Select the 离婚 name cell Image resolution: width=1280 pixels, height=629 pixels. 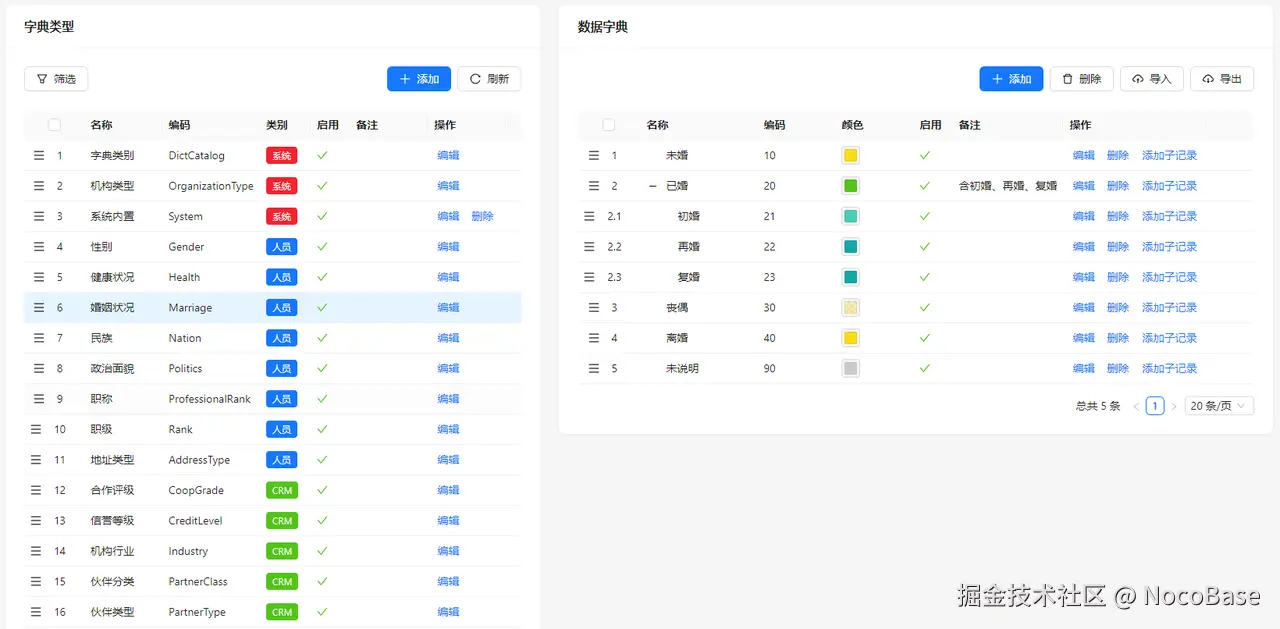point(677,338)
